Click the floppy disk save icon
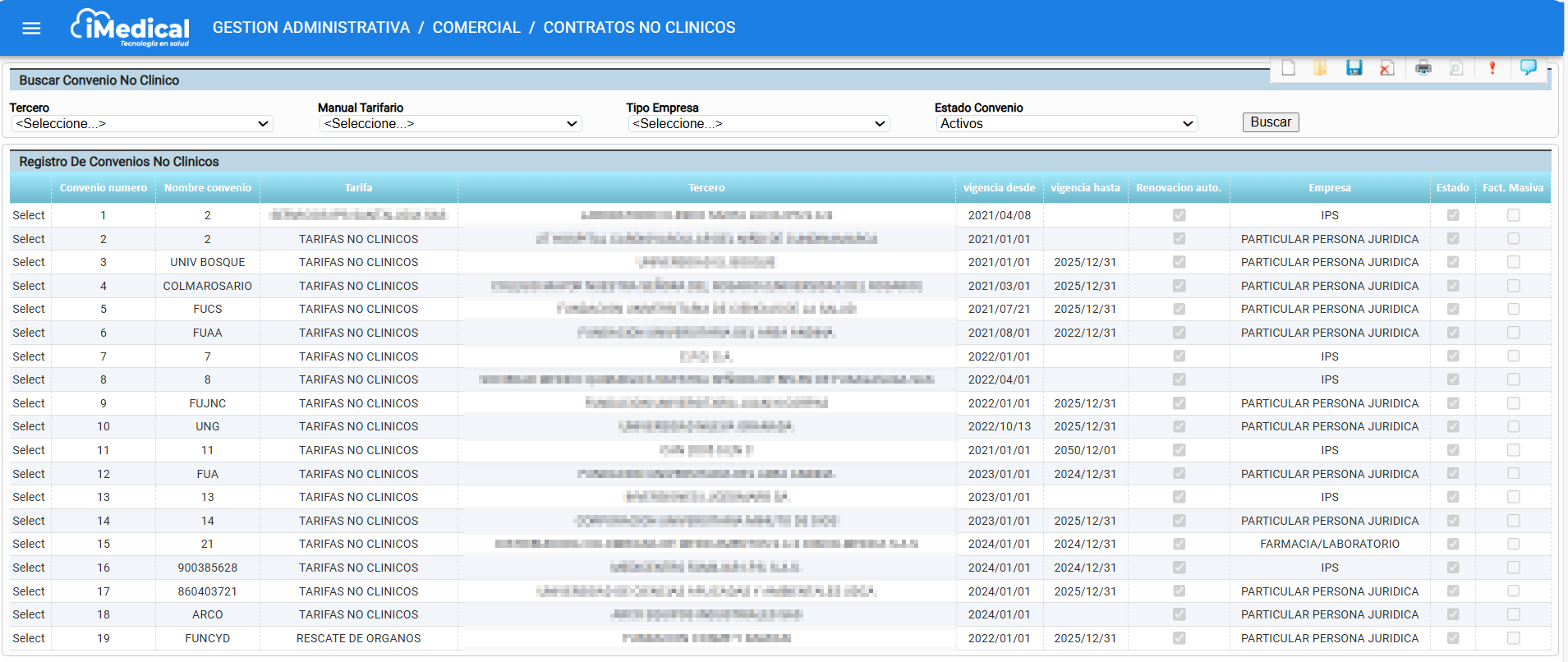Image resolution: width=1568 pixels, height=662 pixels. (1354, 68)
